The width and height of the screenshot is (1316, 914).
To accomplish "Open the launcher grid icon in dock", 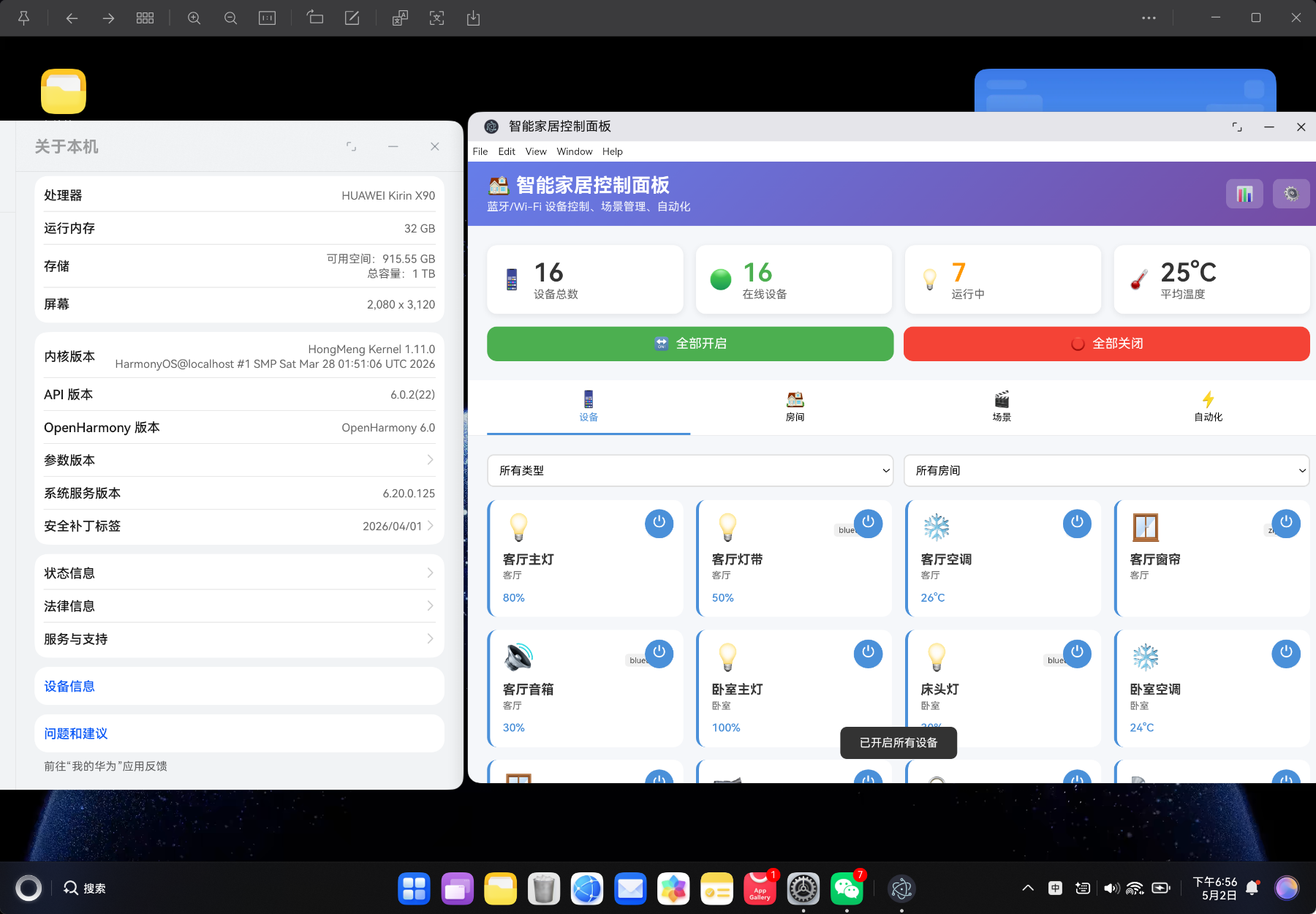I will point(414,888).
